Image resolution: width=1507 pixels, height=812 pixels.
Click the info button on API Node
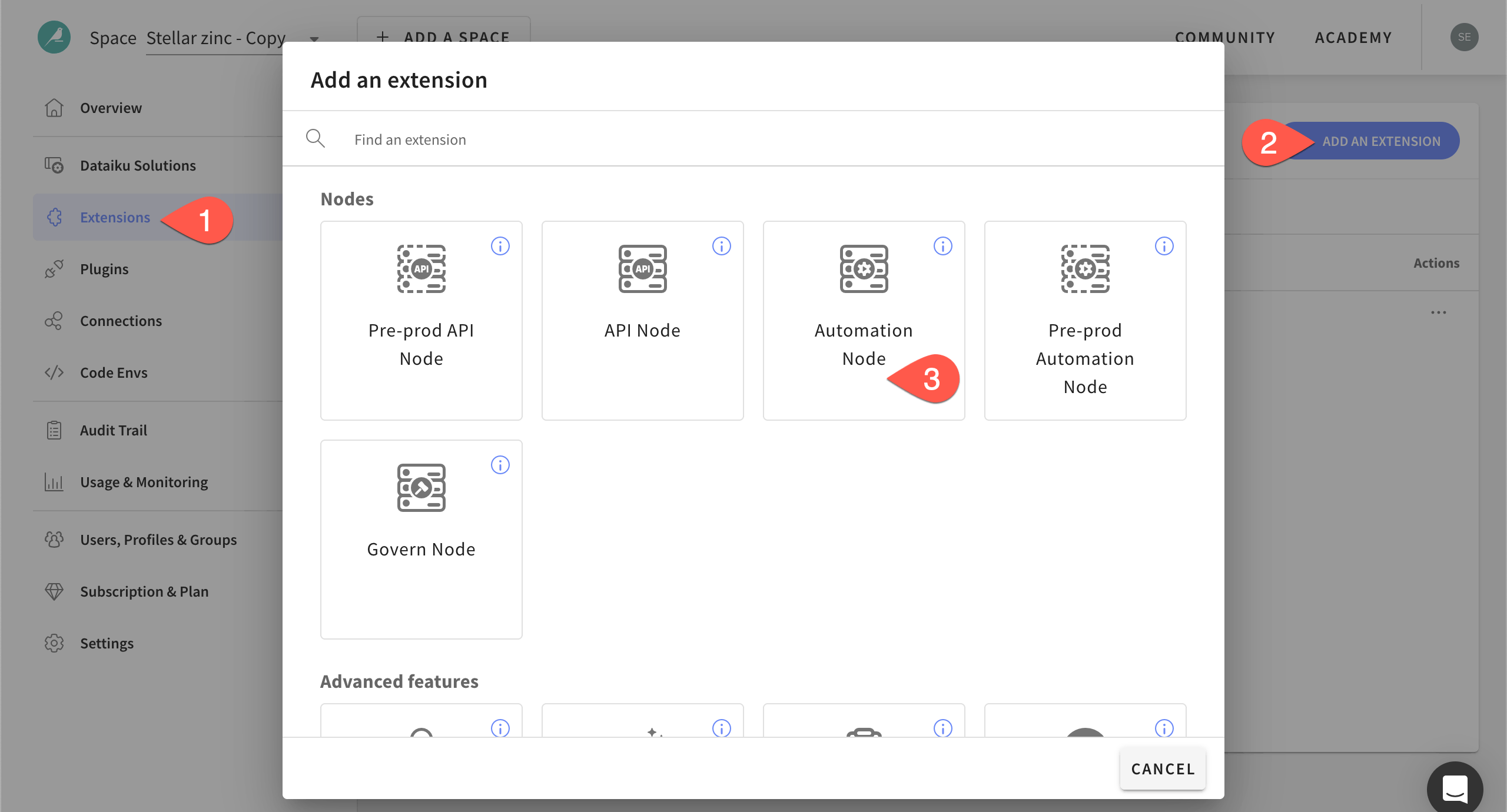pyautogui.click(x=721, y=245)
